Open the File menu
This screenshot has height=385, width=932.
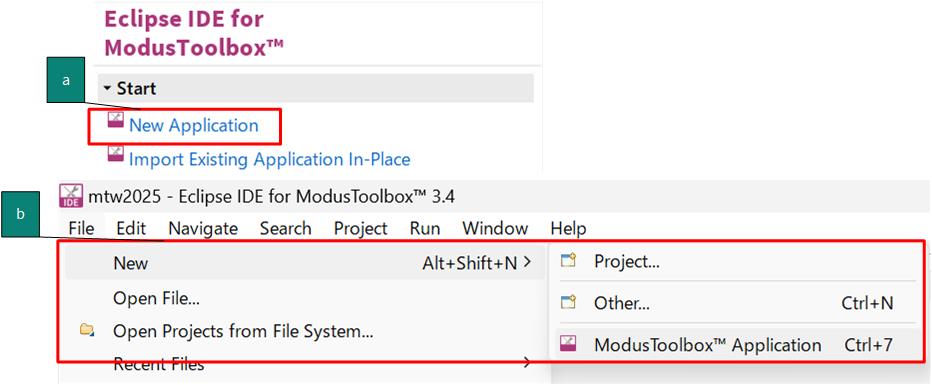[x=81, y=228]
